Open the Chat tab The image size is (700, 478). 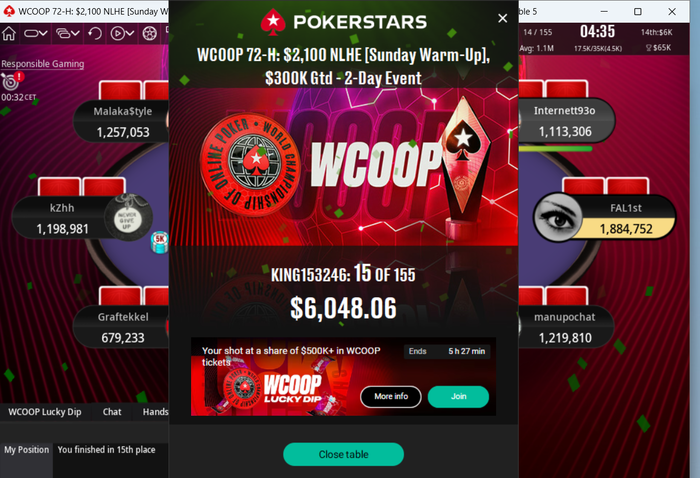point(112,412)
